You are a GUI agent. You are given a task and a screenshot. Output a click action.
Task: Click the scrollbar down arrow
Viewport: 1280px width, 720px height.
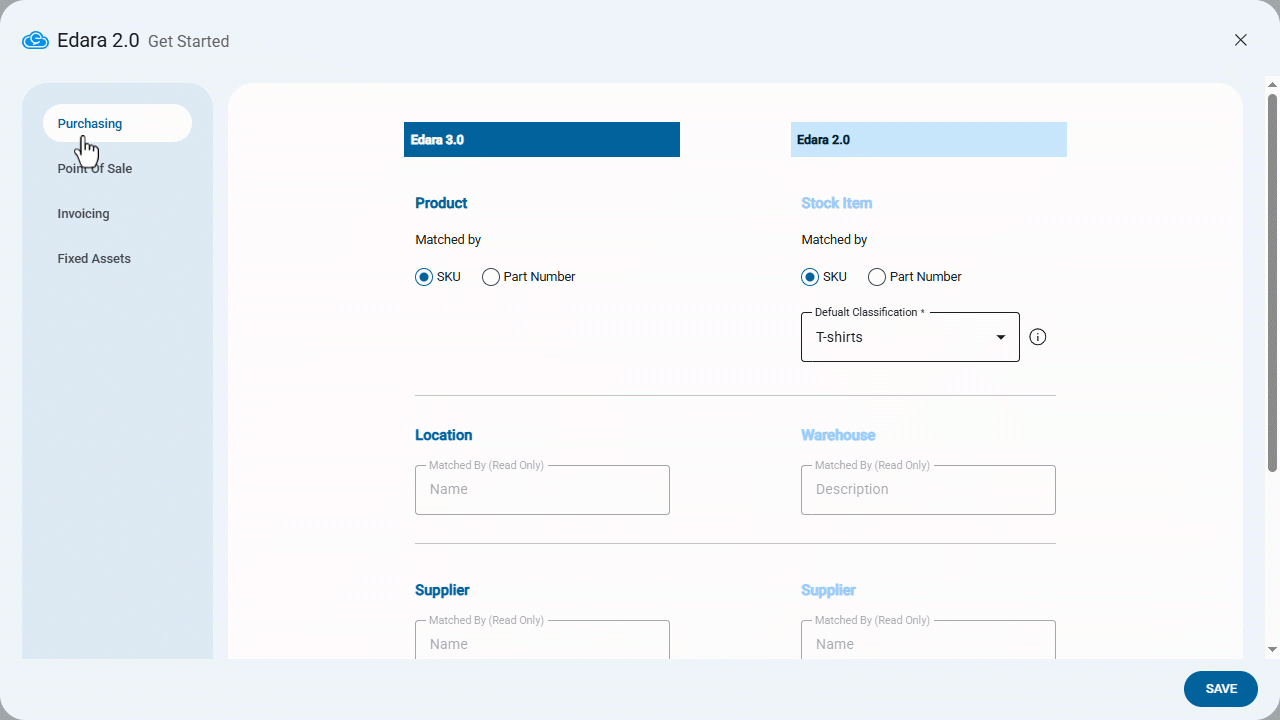click(x=1272, y=649)
